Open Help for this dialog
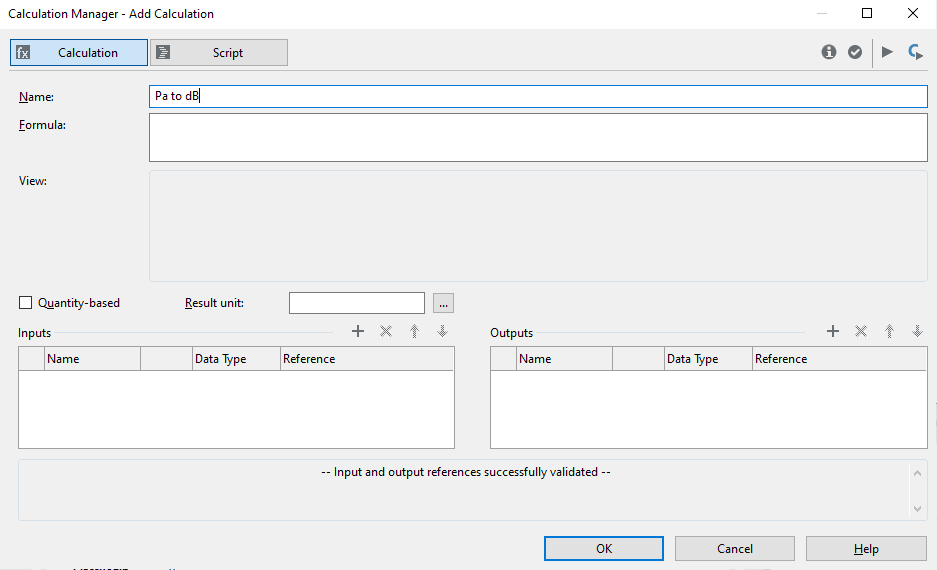Screen dimensions: 937x570 point(866,549)
